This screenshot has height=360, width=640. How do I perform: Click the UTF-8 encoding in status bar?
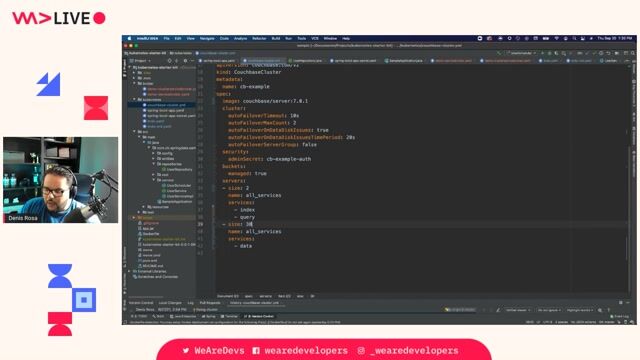pyautogui.click(x=547, y=322)
